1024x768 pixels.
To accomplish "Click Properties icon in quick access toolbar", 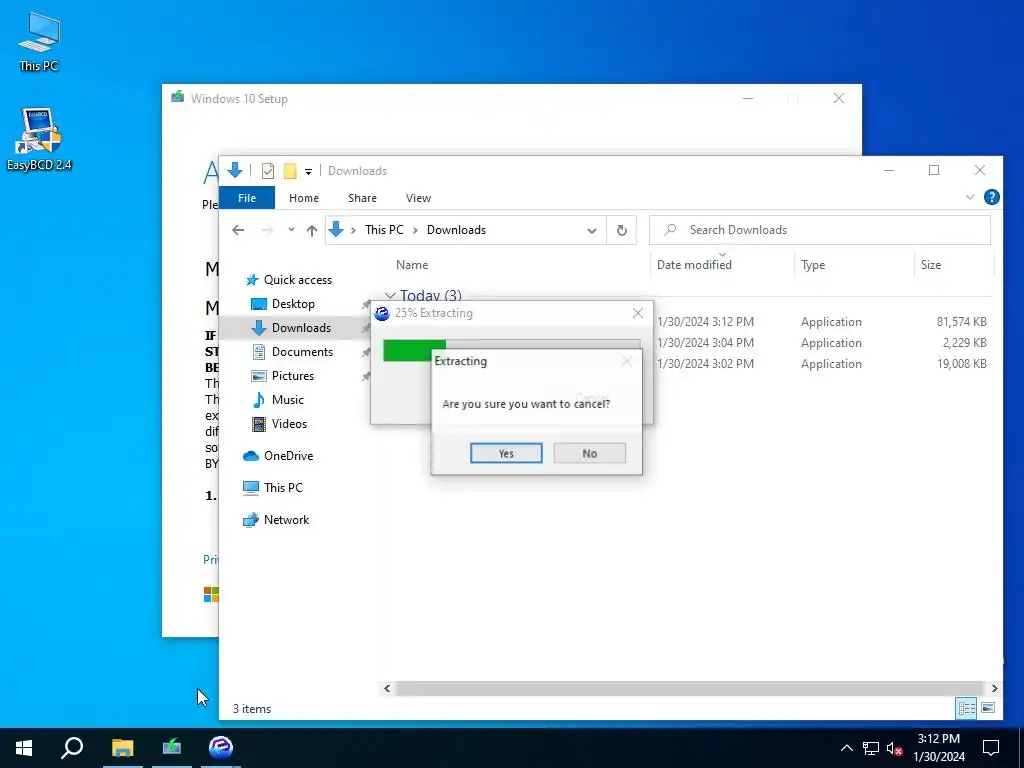I will coord(268,171).
